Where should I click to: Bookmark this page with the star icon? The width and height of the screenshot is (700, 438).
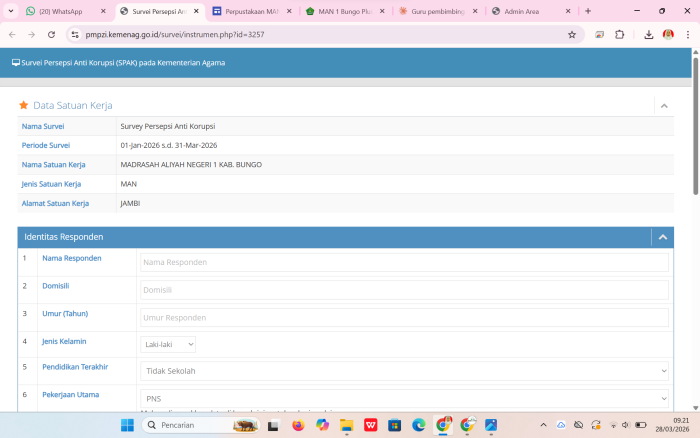[x=572, y=33]
